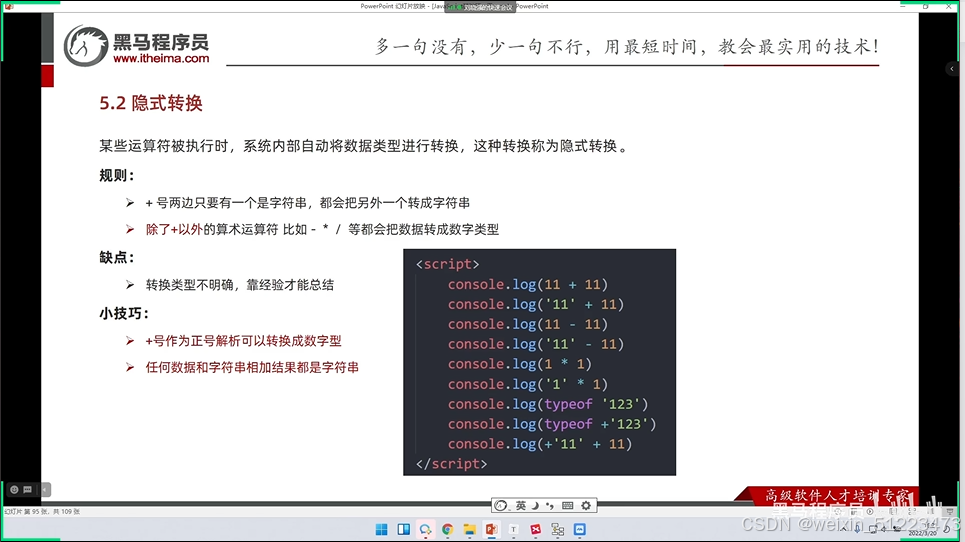Viewport: 965px width, 542px height.
Task: Click the meeting banner in title bar
Action: pyautogui.click(x=479, y=7)
